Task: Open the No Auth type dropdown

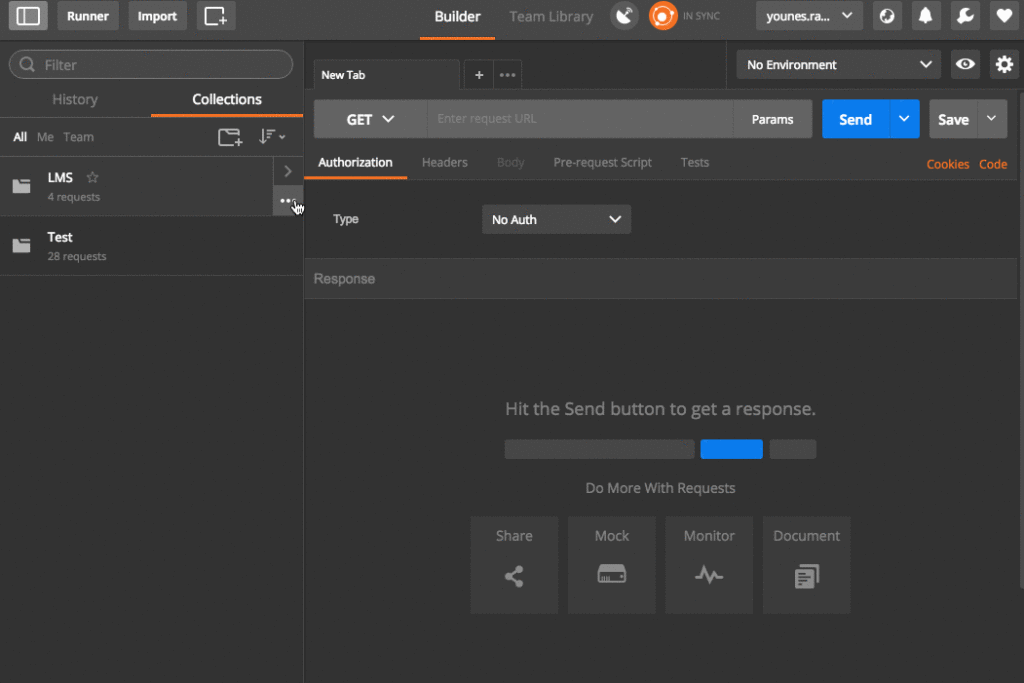Action: (x=556, y=219)
